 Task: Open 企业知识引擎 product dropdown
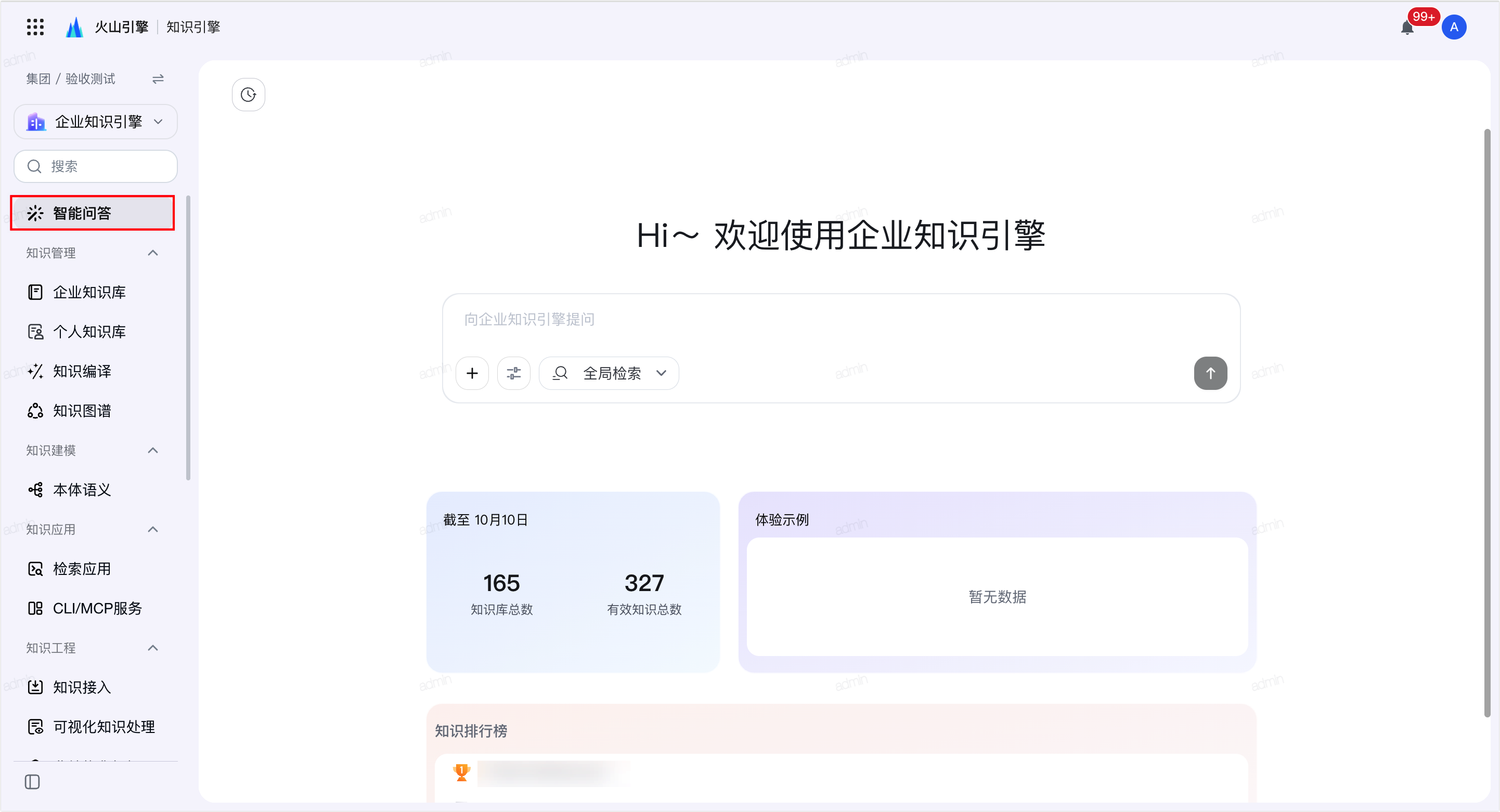click(x=96, y=122)
